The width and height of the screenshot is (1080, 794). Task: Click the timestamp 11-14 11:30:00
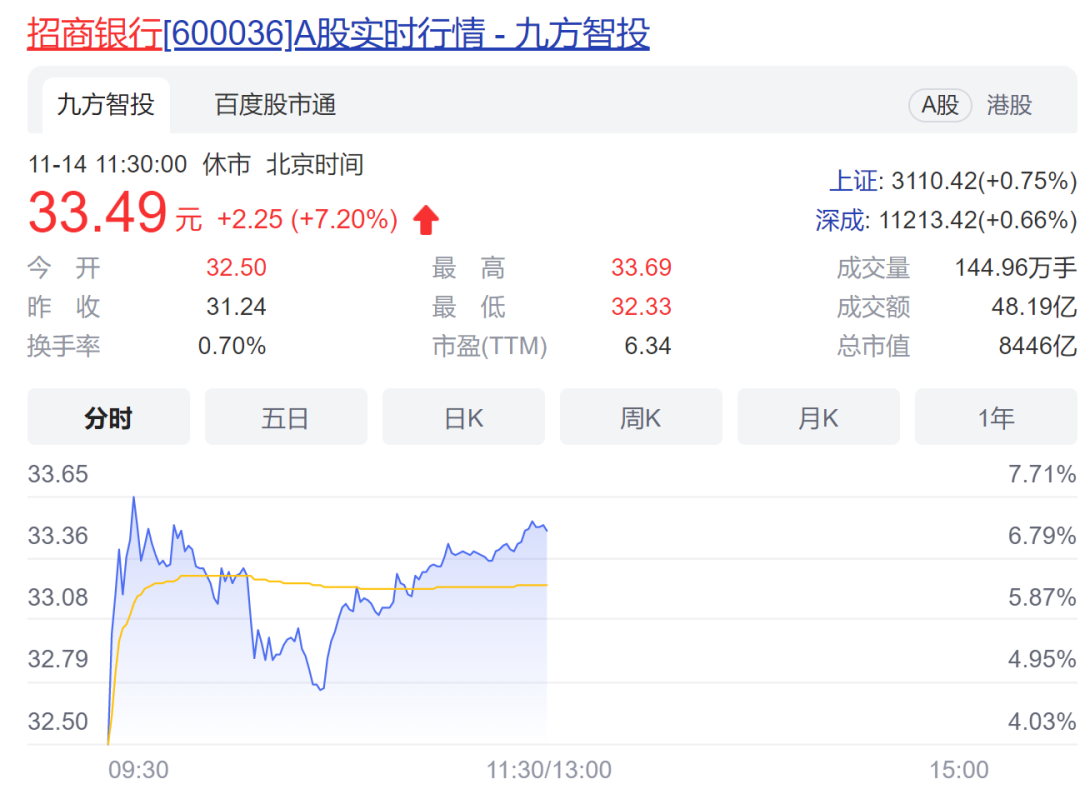(x=107, y=165)
